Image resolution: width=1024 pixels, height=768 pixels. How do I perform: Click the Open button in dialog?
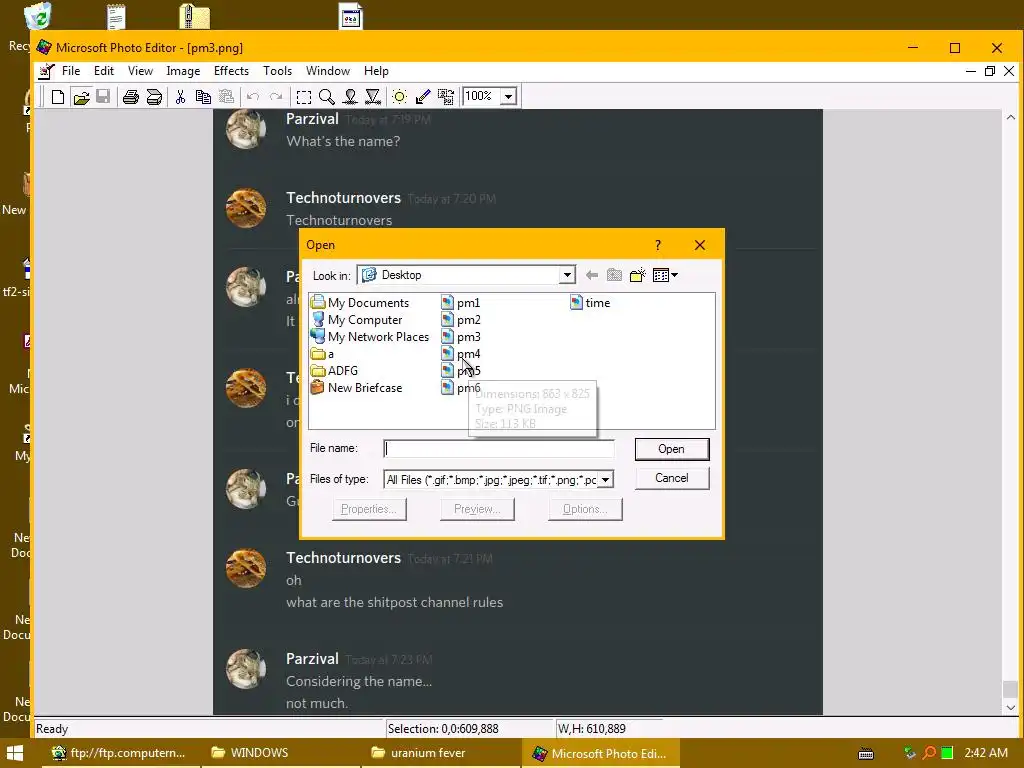671,449
